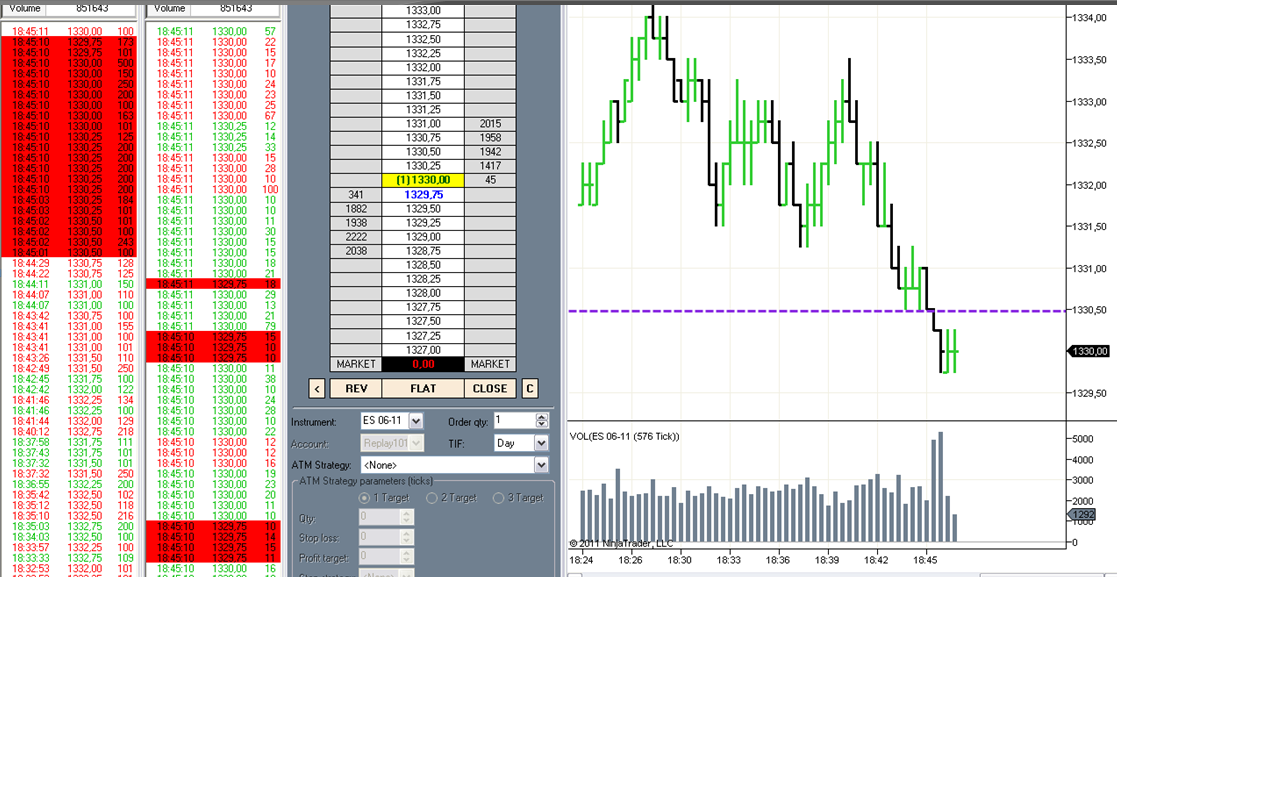Click the 1328,00 price ladder row
This screenshot has width=1280, height=800.
click(x=423, y=293)
